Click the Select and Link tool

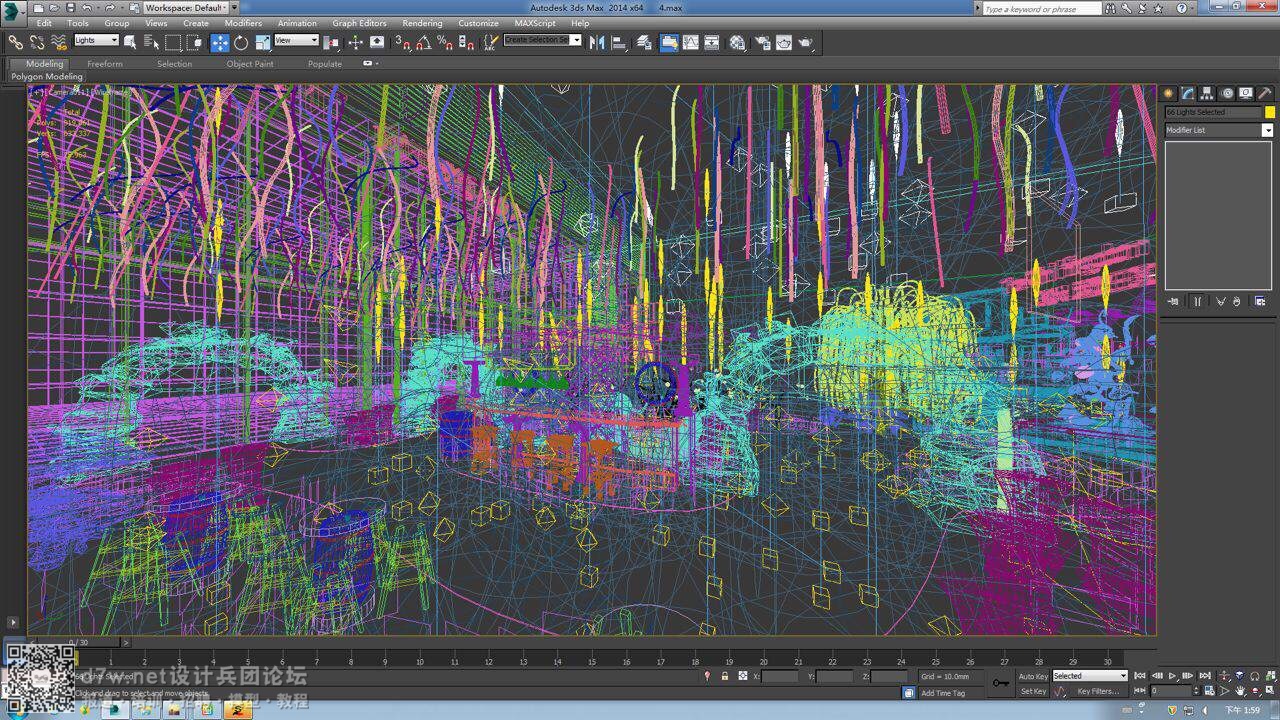pos(15,42)
